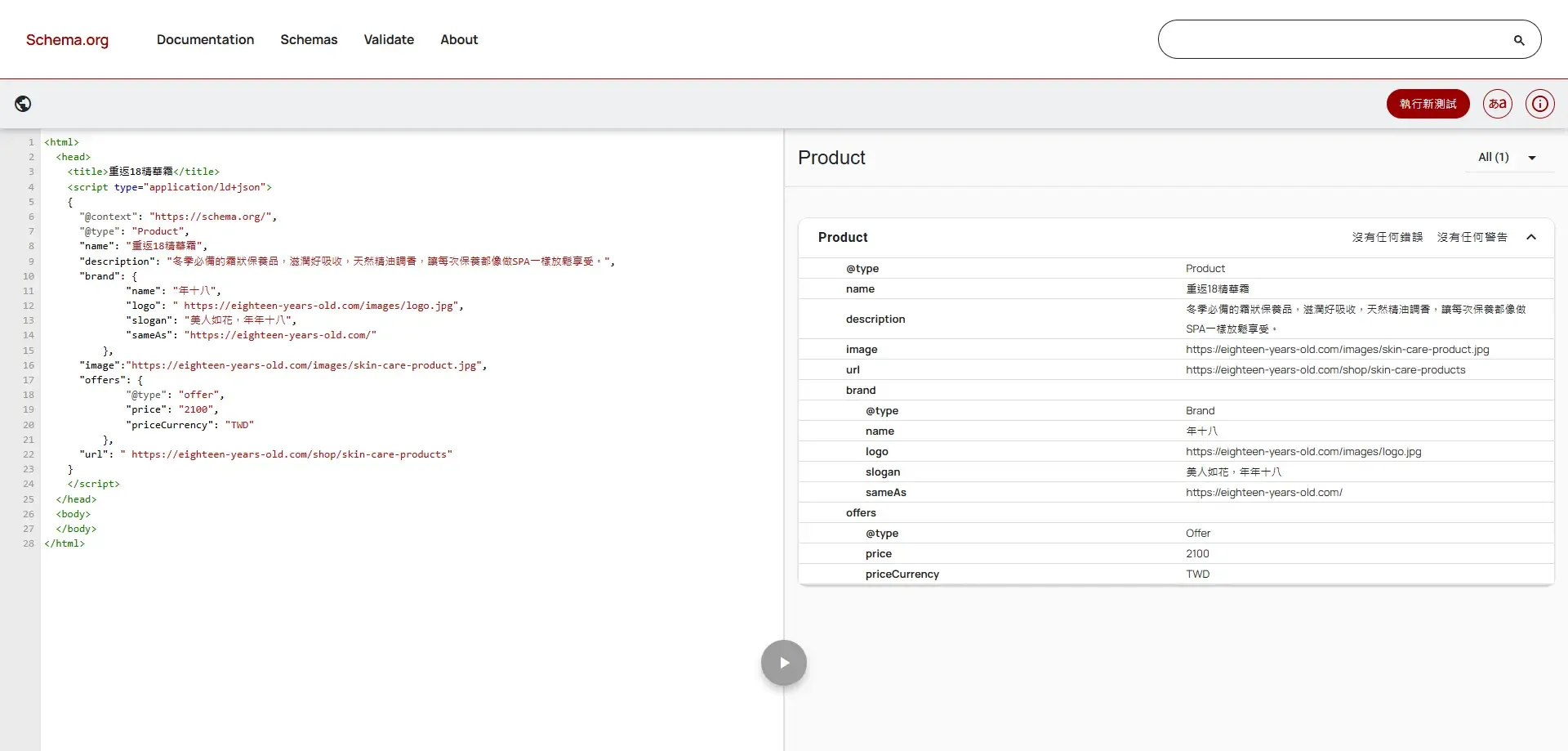Focus the site search input field
Viewport: 1568px width, 751px height.
(x=1335, y=40)
